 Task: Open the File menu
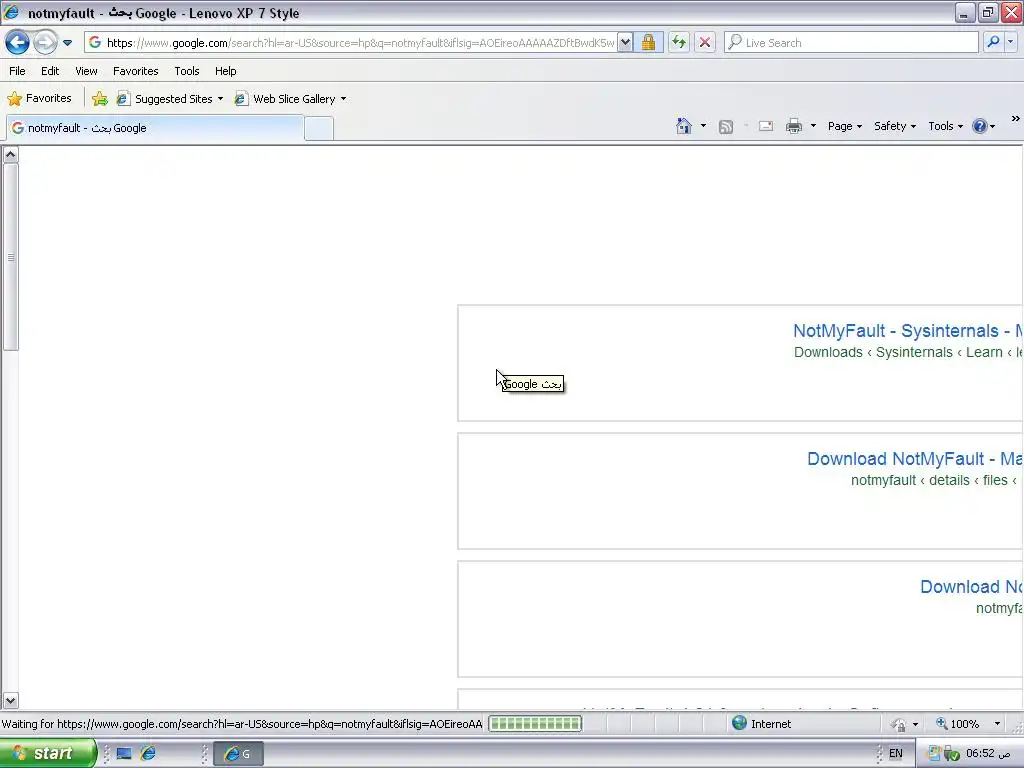[17, 71]
